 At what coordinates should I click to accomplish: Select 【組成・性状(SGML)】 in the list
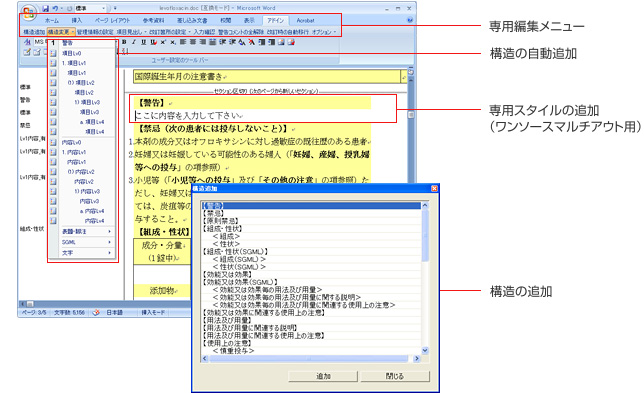point(235,251)
